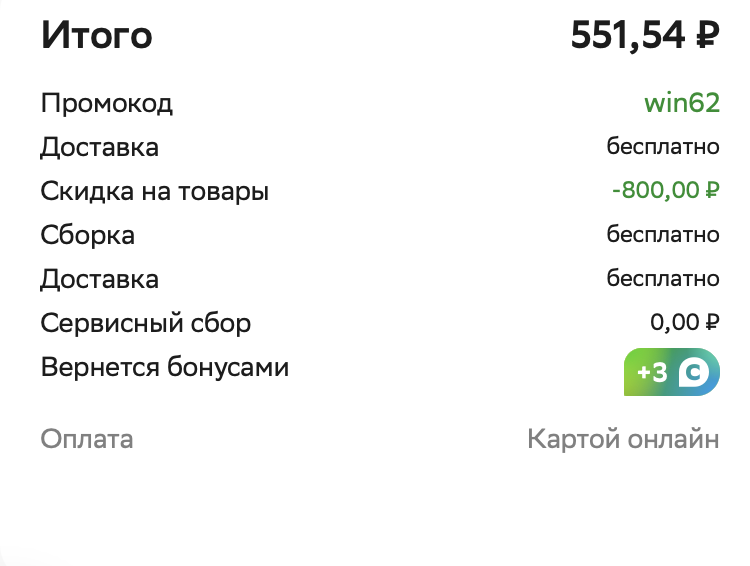750x566 pixels.
Task: Click the Вернется бонусами label
Action: pyautogui.click(x=164, y=367)
